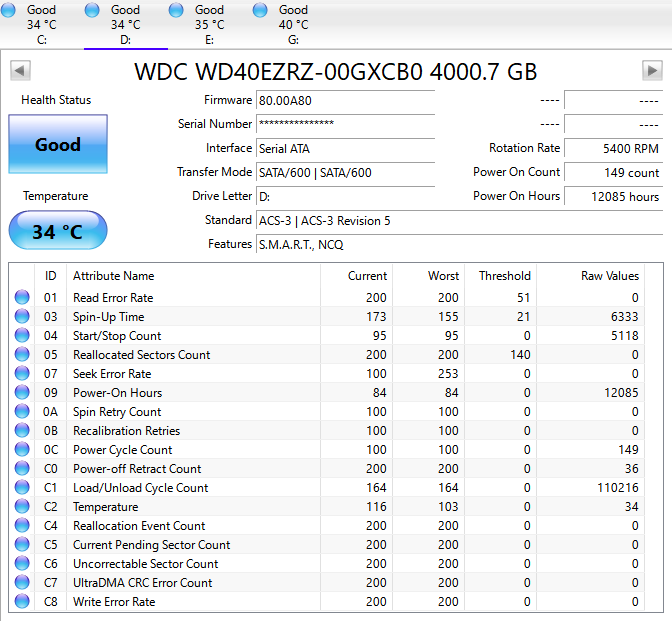This screenshot has width=672, height=621.
Task: Click the Features S.M.A.R.T., NCQ field
Action: click(459, 245)
